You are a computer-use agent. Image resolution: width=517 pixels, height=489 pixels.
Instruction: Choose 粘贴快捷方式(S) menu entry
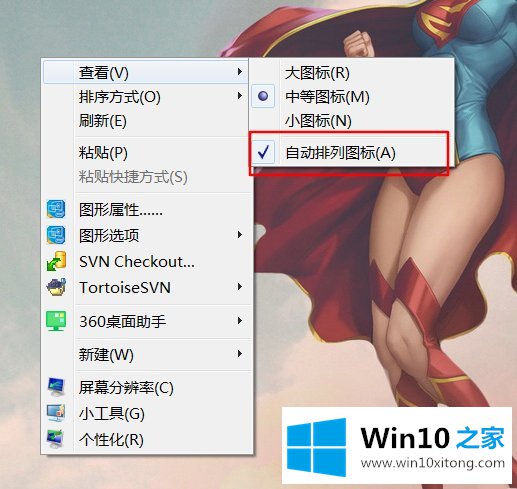(146, 177)
